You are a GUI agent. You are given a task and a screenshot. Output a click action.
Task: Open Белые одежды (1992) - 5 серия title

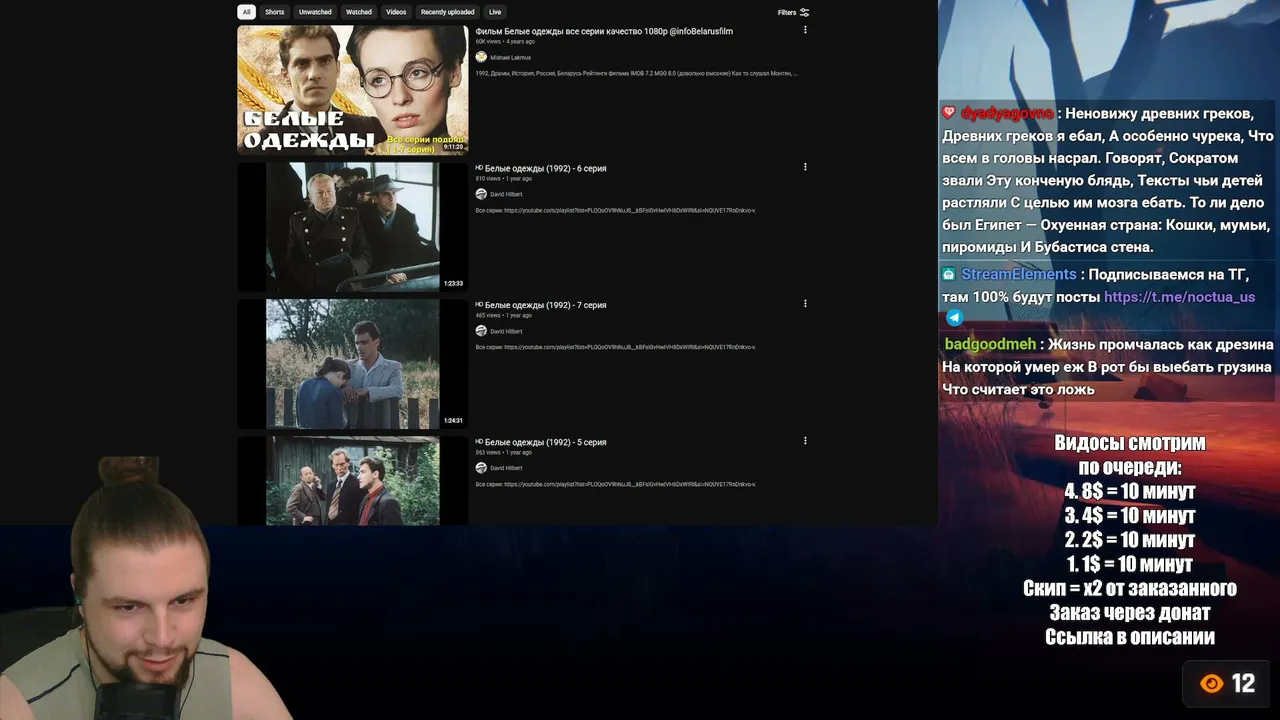point(546,442)
